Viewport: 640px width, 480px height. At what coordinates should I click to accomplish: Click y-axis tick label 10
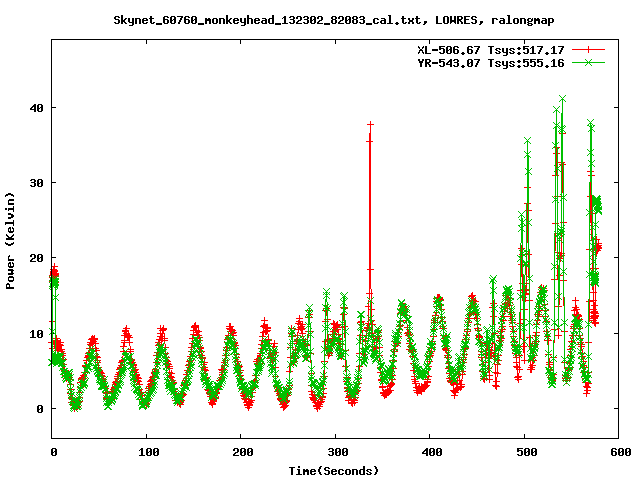pos(36,333)
